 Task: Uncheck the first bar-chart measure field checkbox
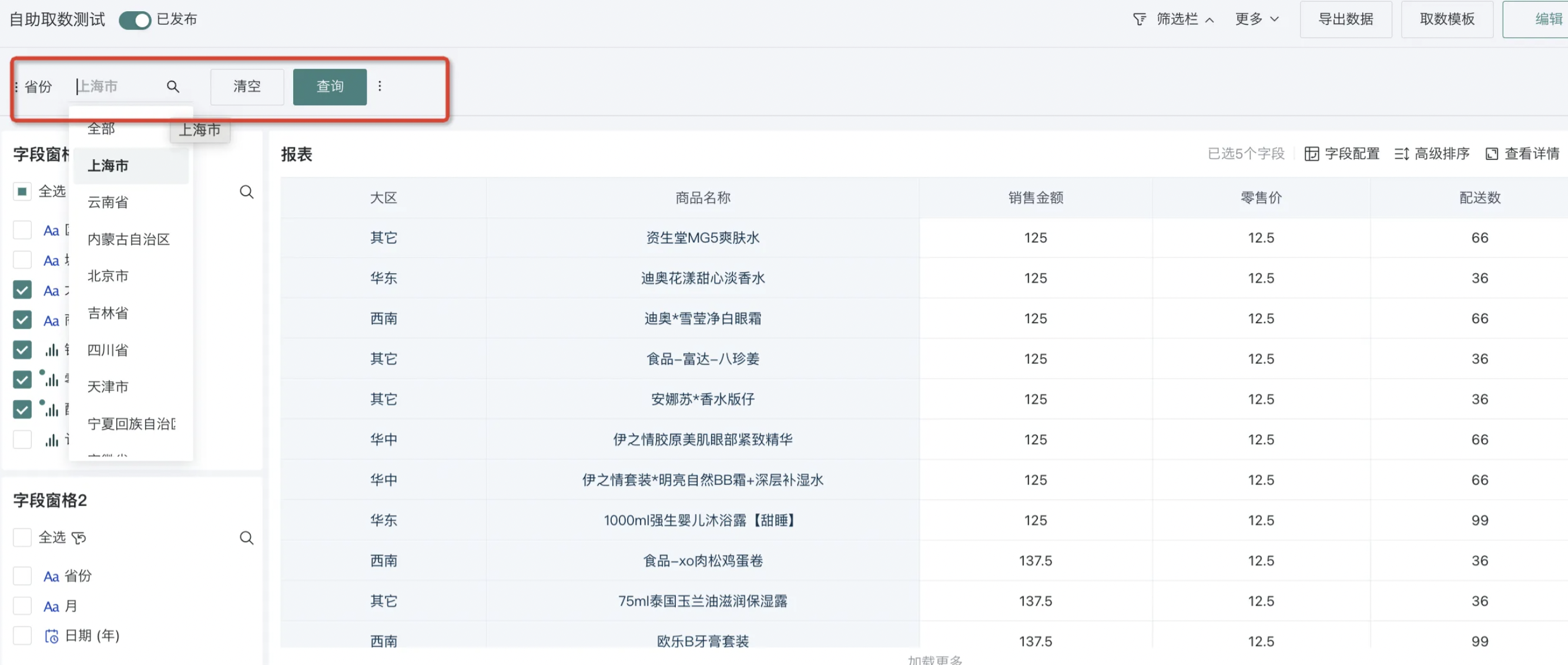point(22,349)
